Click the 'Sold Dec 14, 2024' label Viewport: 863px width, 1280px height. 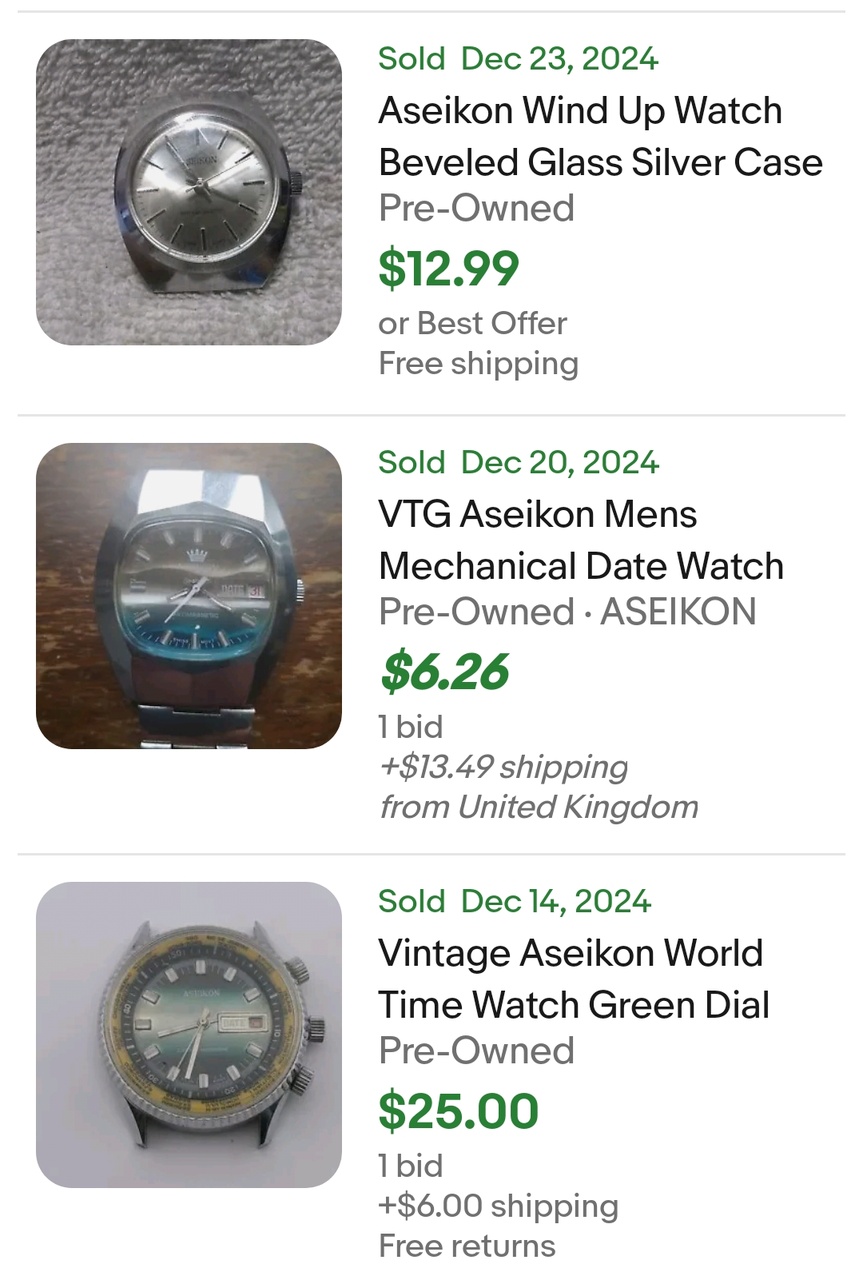(514, 901)
